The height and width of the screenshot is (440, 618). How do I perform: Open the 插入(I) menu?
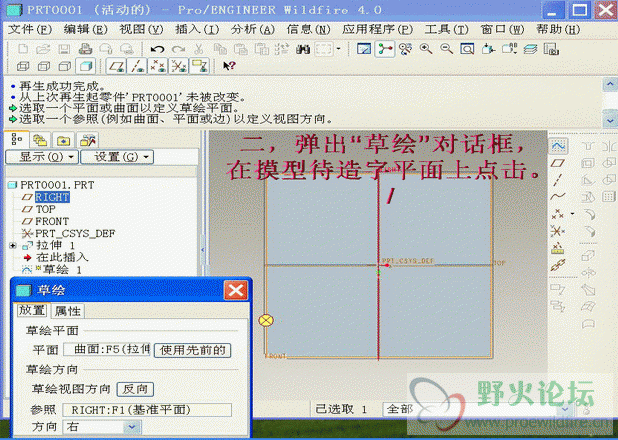point(197,29)
